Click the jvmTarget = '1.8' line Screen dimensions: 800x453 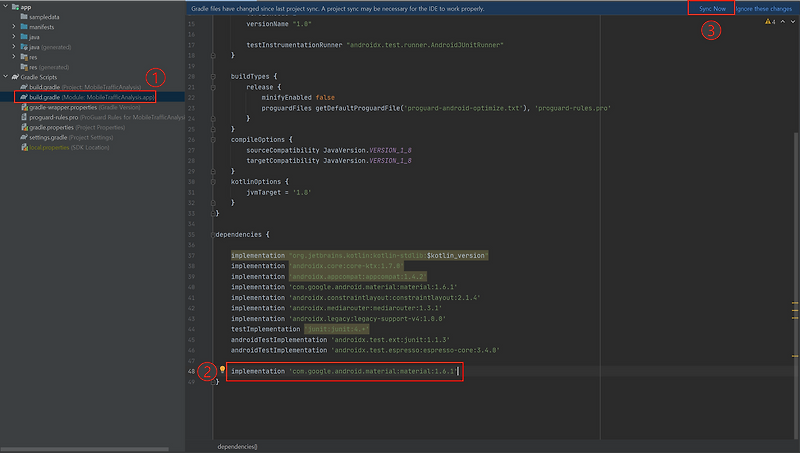pos(279,192)
